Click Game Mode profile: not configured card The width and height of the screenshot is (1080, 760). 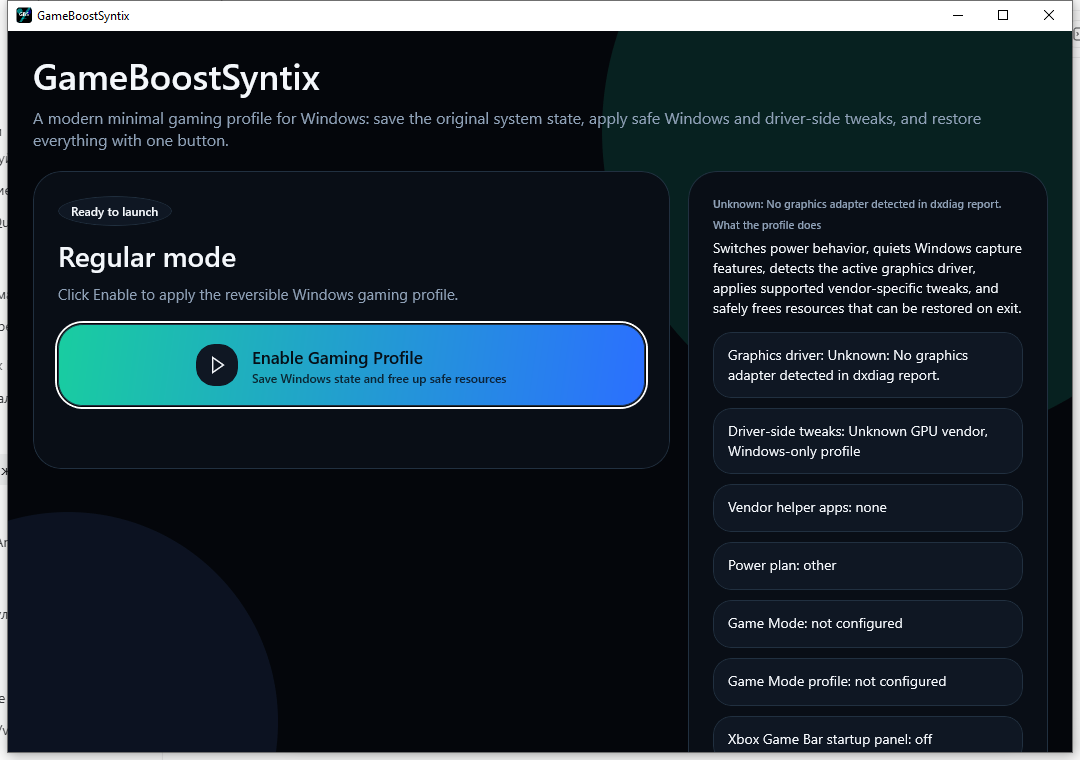(868, 681)
